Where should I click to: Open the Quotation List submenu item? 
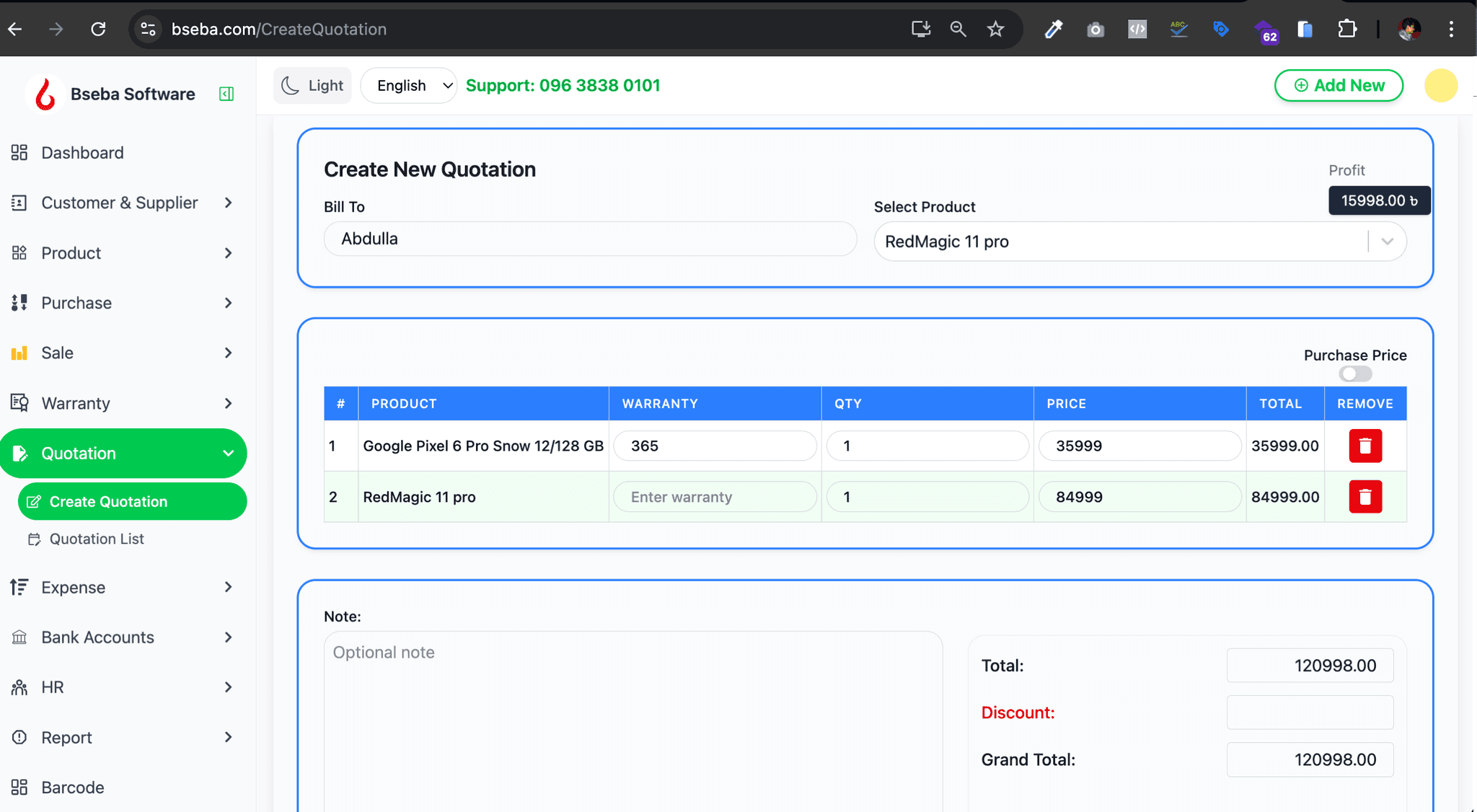pos(97,539)
